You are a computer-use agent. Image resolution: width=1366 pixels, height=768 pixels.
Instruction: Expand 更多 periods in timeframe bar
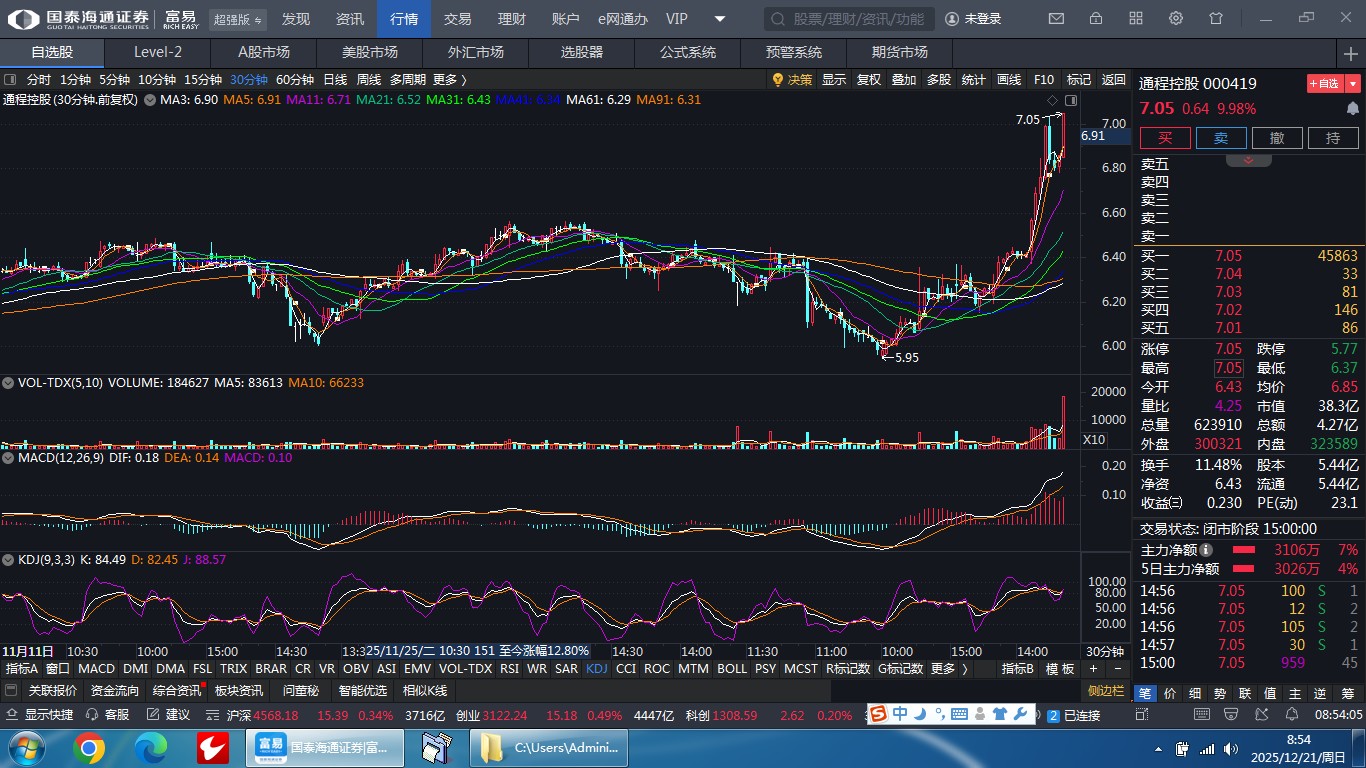coord(449,80)
